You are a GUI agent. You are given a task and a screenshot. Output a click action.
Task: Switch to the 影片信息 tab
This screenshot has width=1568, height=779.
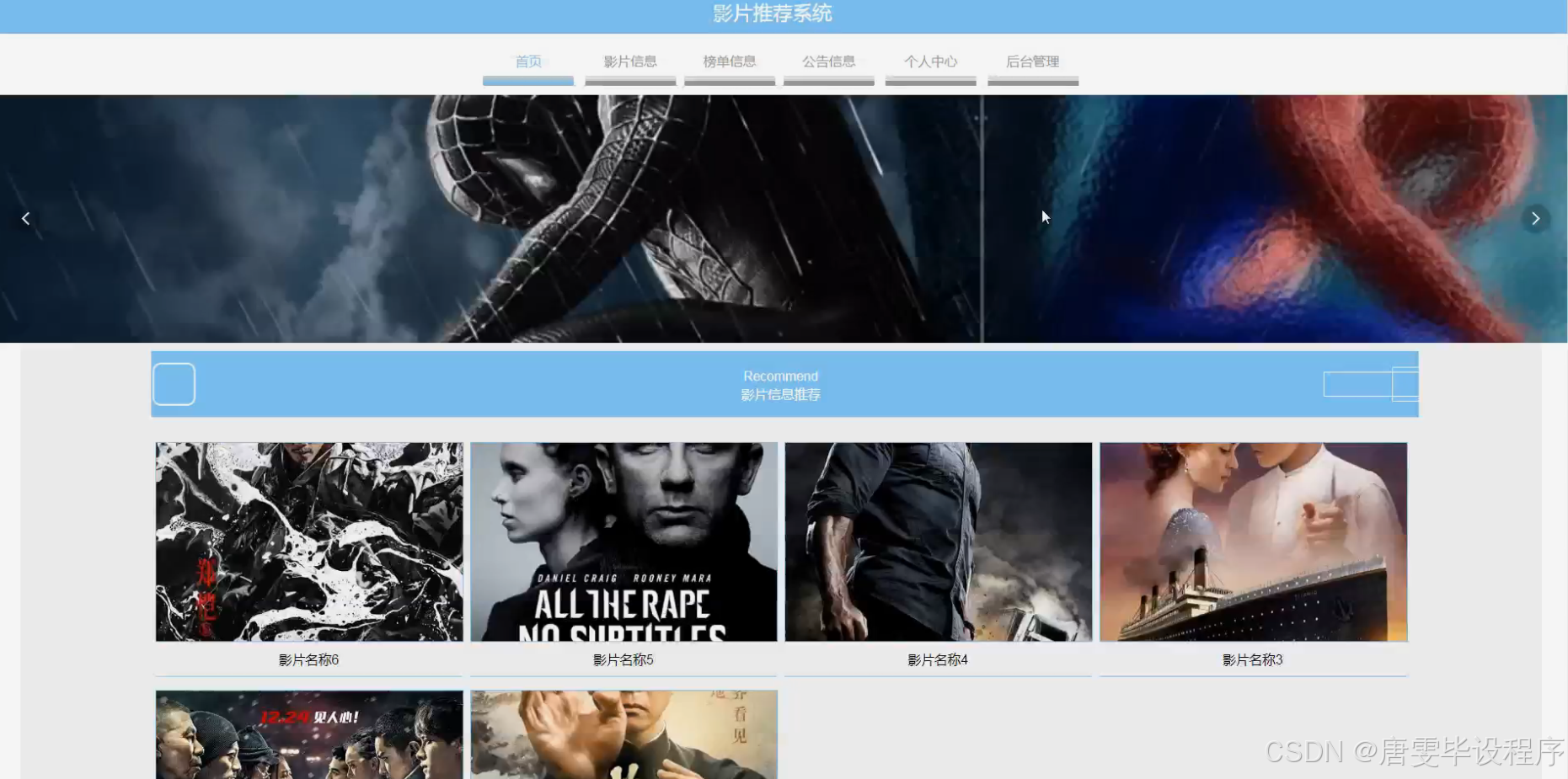click(x=630, y=62)
